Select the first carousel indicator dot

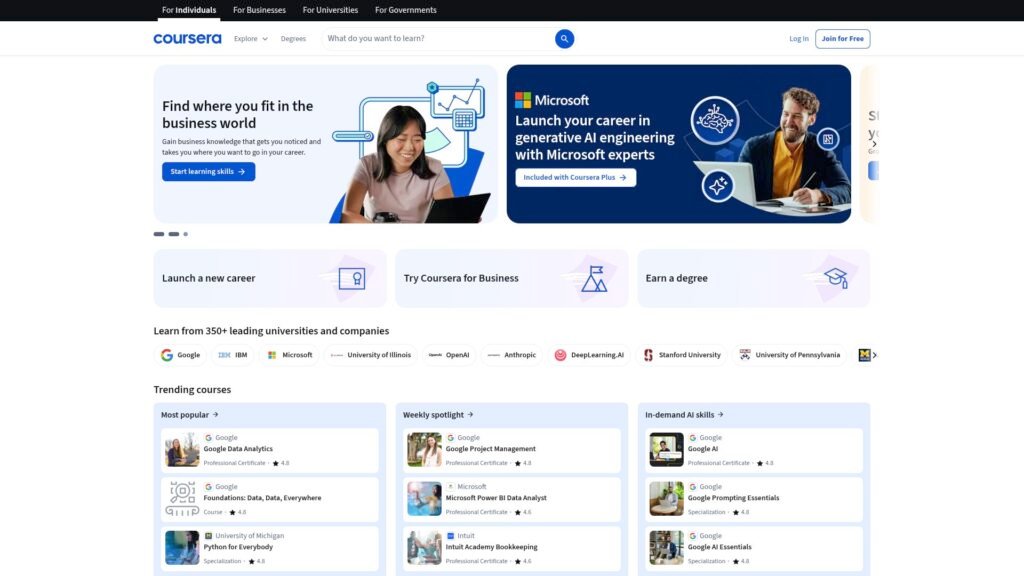[x=159, y=234]
